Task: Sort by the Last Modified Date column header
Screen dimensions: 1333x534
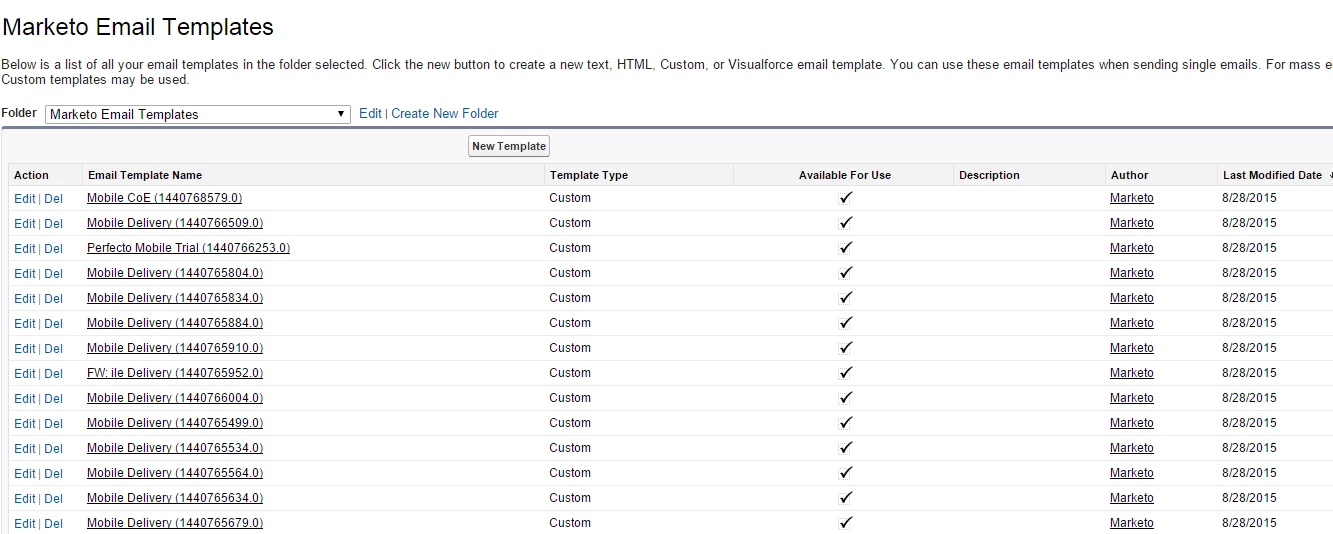Action: pos(1272,175)
